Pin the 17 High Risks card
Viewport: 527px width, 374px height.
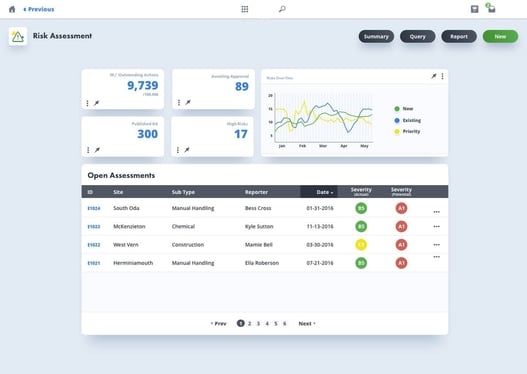pyautogui.click(x=187, y=150)
